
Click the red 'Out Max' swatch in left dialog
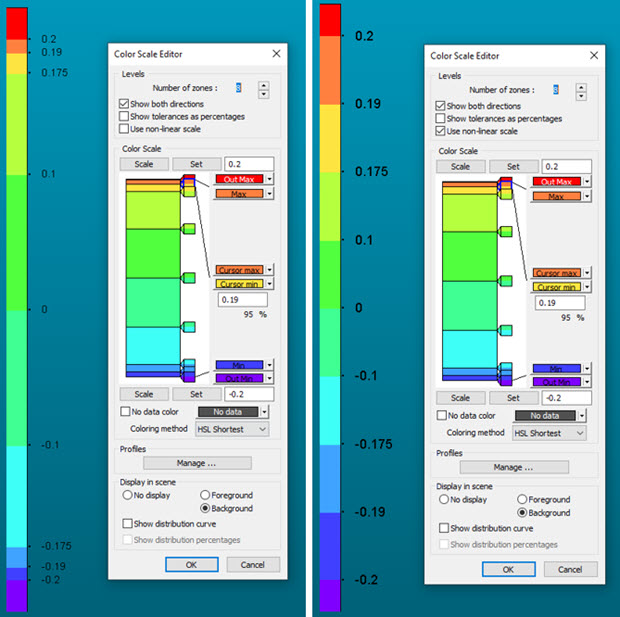click(238, 180)
